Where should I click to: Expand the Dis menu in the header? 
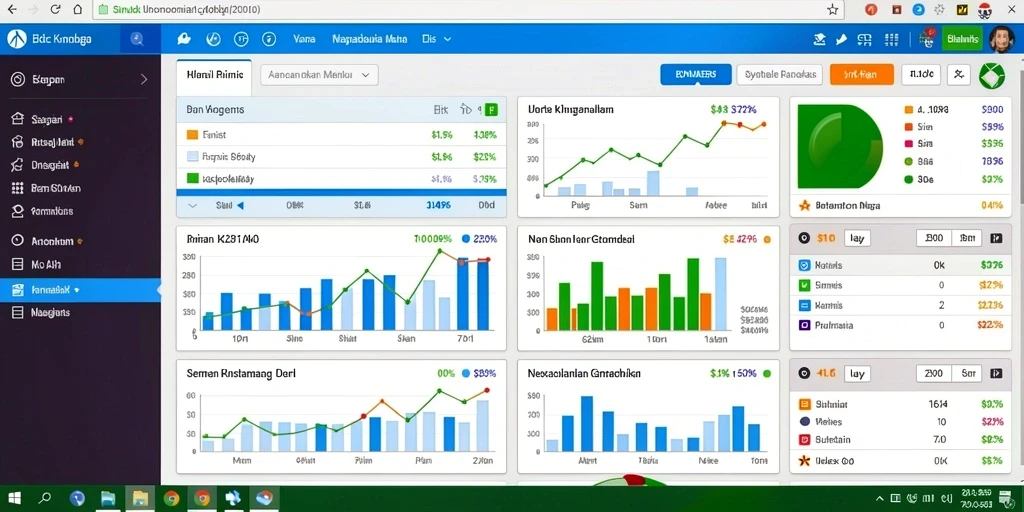pyautogui.click(x=437, y=39)
